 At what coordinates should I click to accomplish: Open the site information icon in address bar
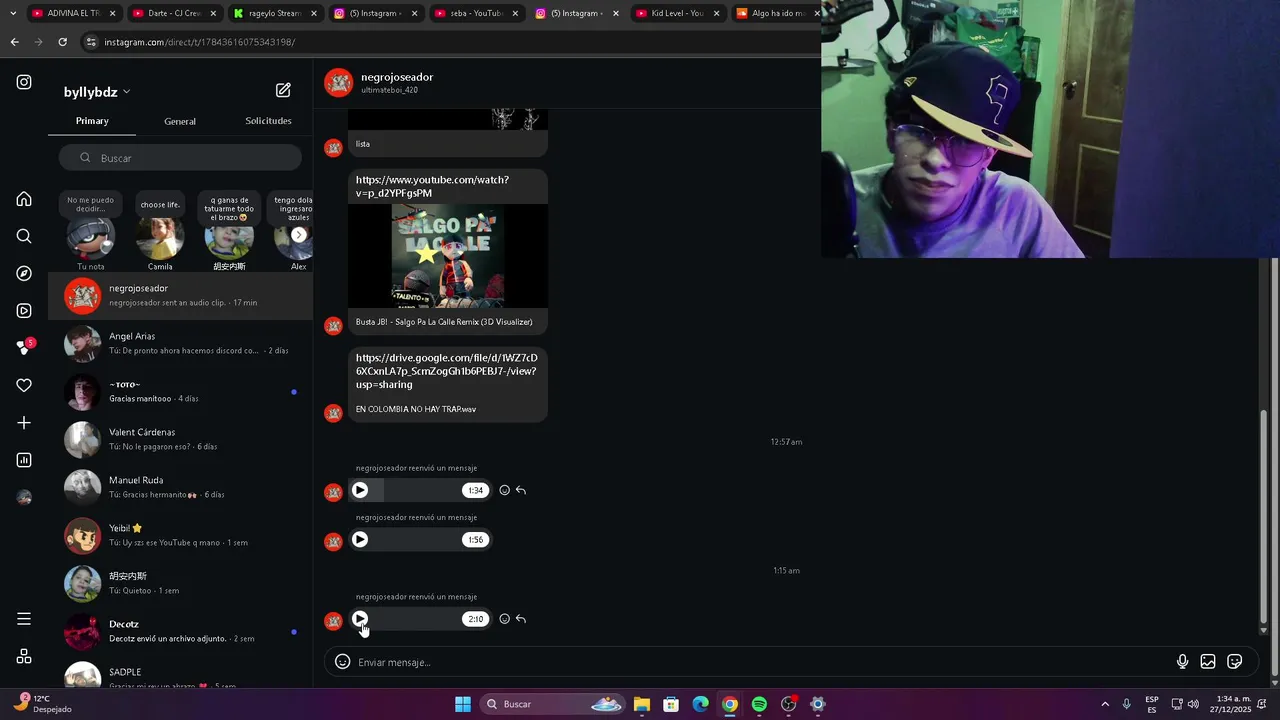pyautogui.click(x=91, y=42)
